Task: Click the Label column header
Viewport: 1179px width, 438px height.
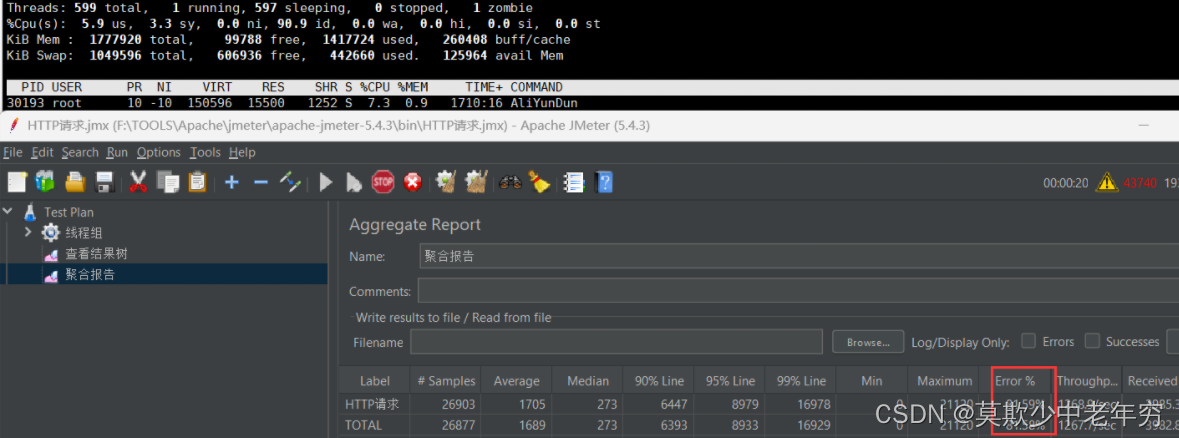Action: [374, 381]
